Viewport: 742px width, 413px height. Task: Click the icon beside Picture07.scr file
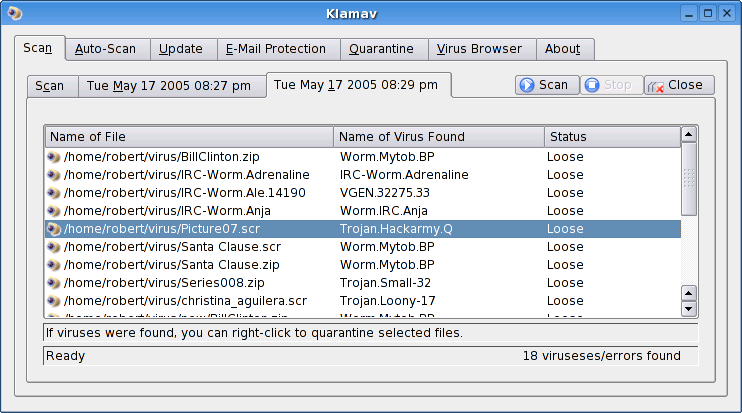(x=54, y=229)
